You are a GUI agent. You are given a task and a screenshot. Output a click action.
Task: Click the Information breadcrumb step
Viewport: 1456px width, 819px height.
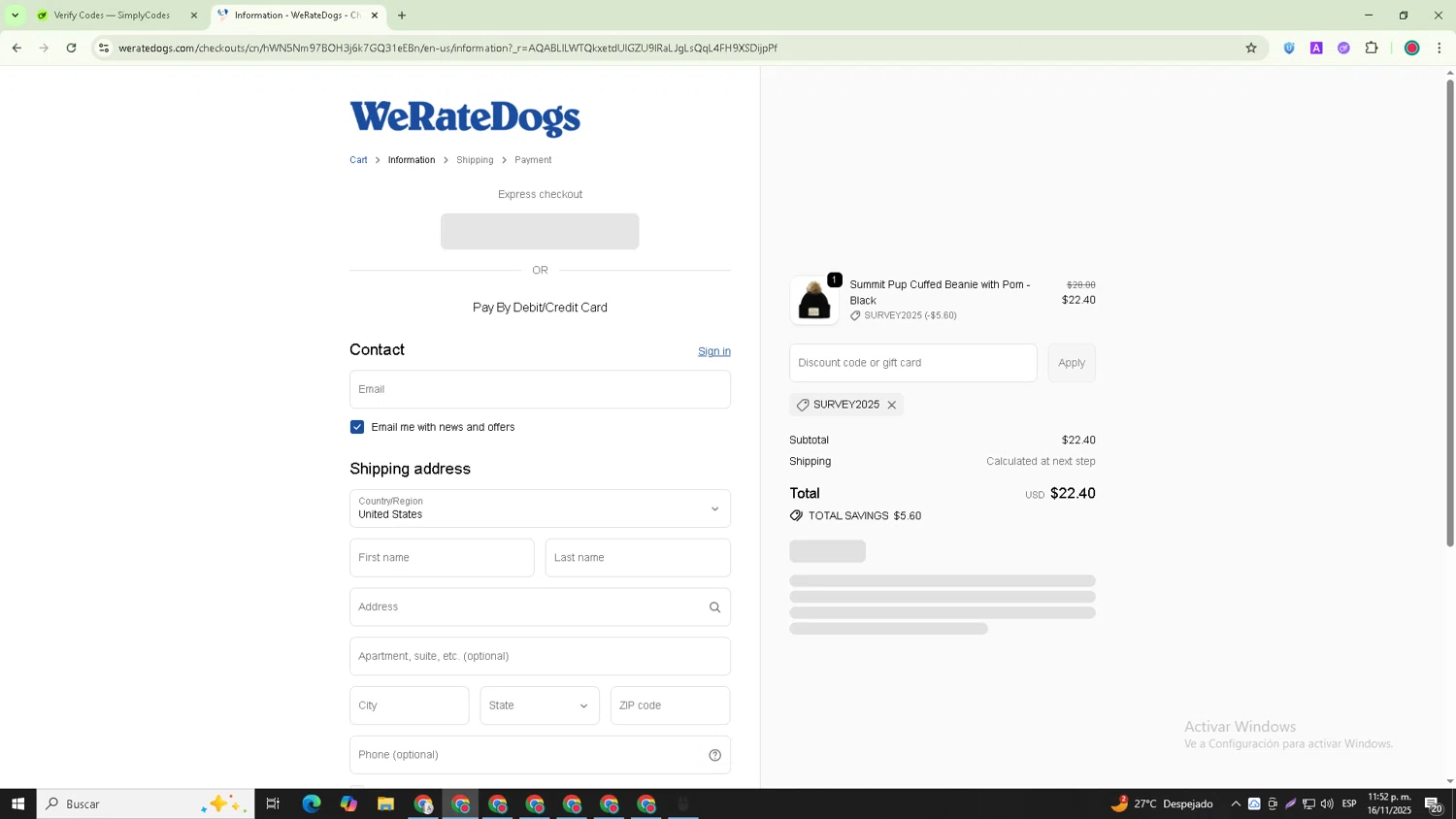412,160
